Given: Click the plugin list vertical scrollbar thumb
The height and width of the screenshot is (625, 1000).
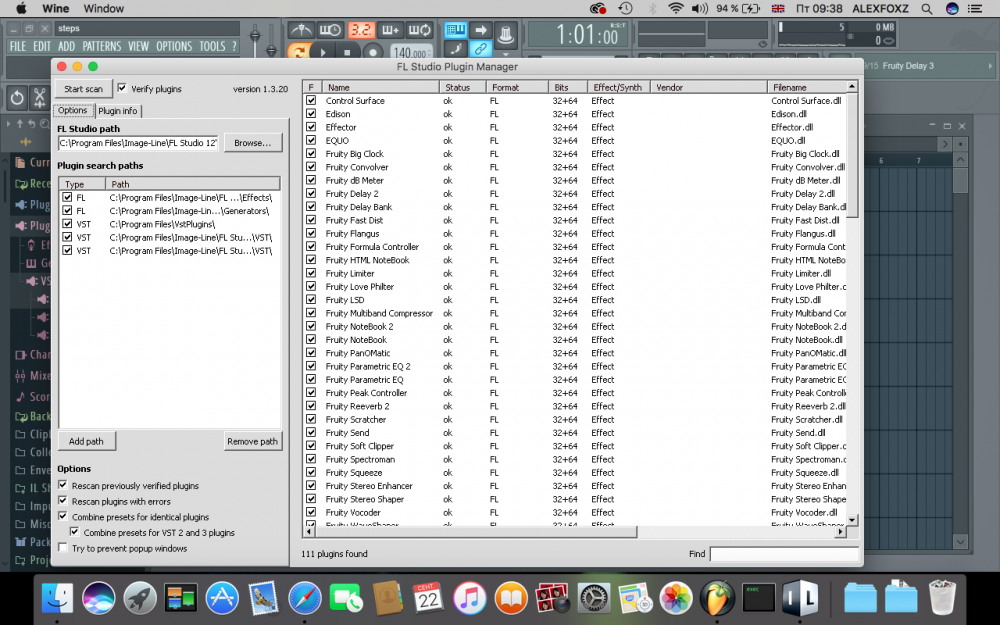Looking at the screenshot, I should tap(851, 156).
